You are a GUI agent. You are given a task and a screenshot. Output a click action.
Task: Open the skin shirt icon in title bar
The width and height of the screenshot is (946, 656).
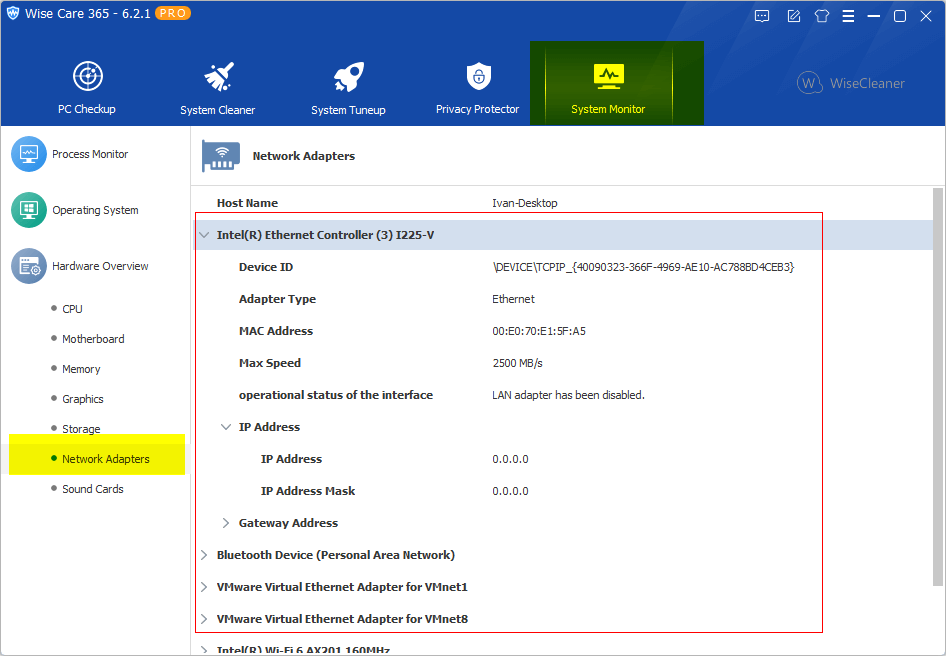pos(822,16)
